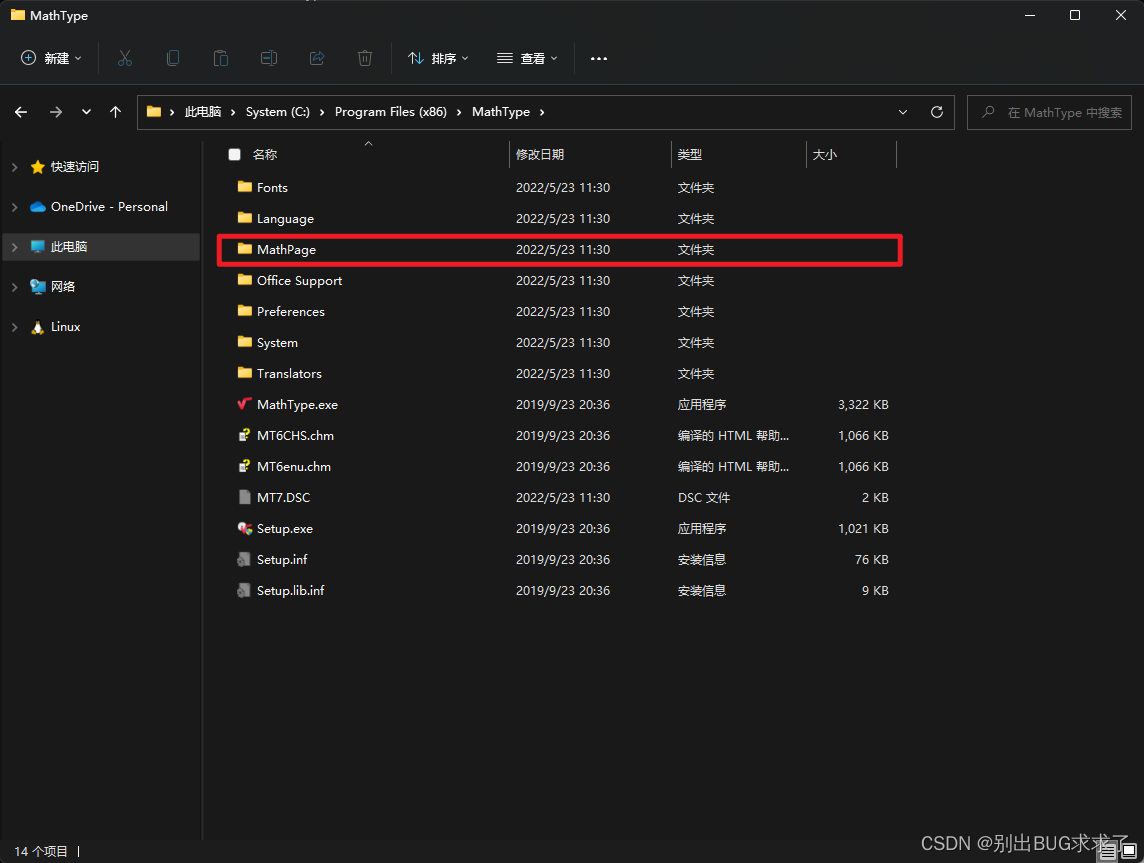
Task: Click the Setup.lib.inf file icon
Action: pos(244,590)
